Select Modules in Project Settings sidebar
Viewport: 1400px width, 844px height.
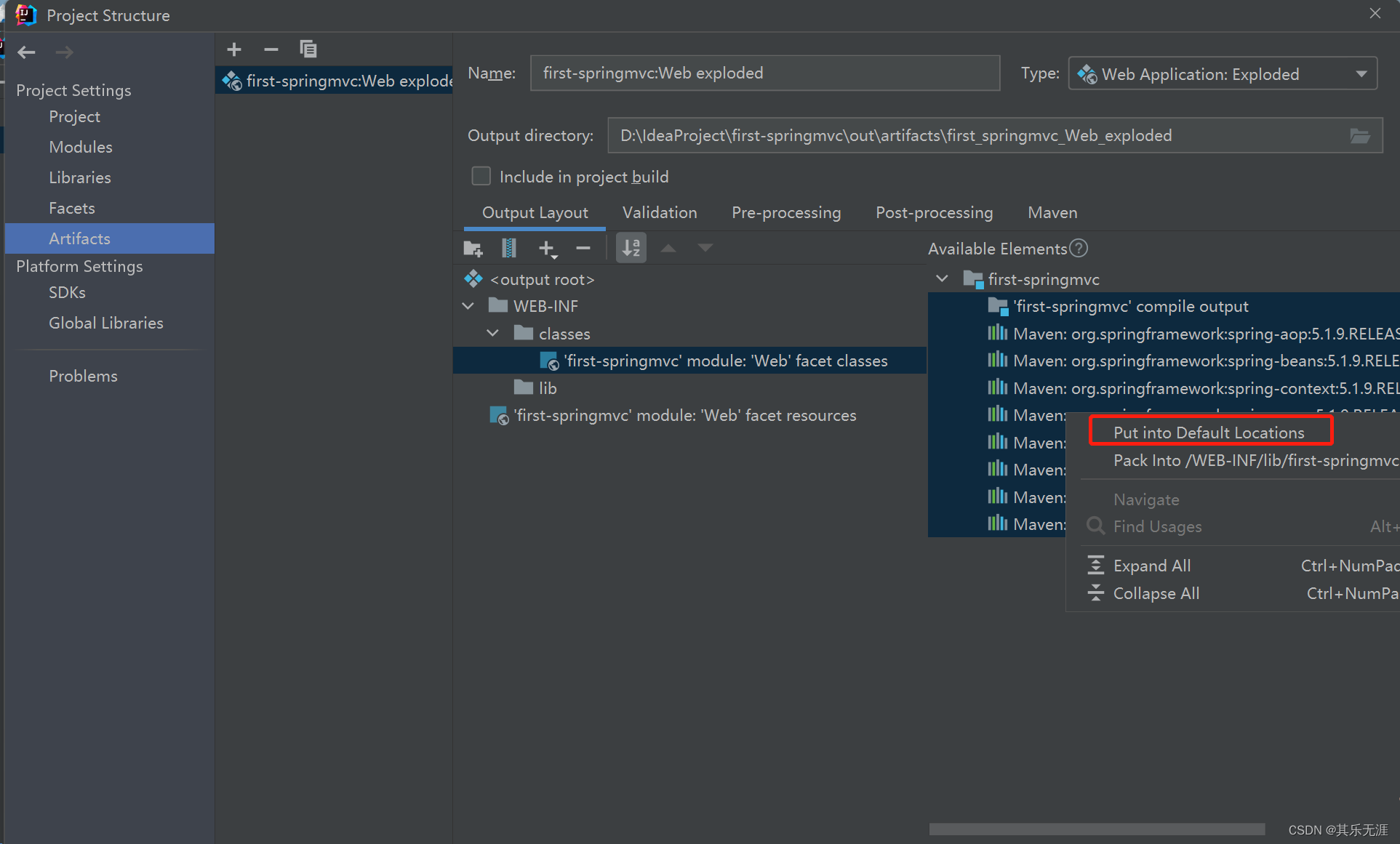80,147
